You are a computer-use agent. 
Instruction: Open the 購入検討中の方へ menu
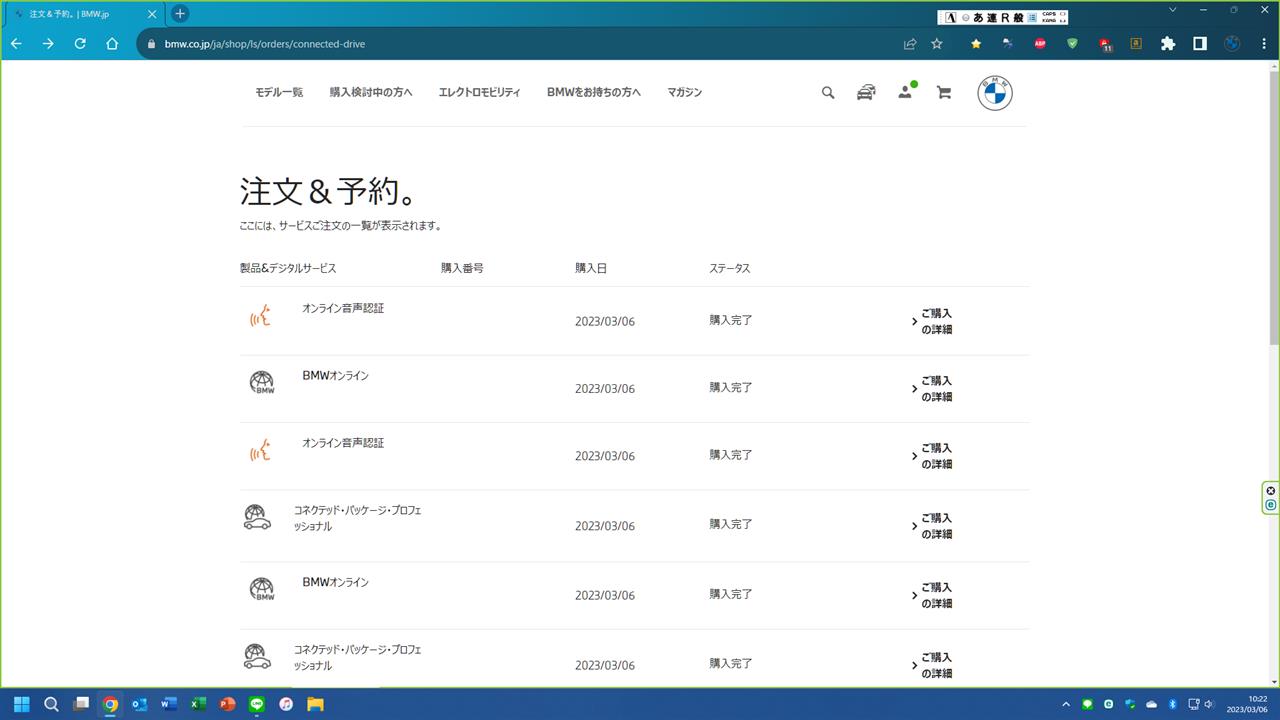pyautogui.click(x=371, y=92)
